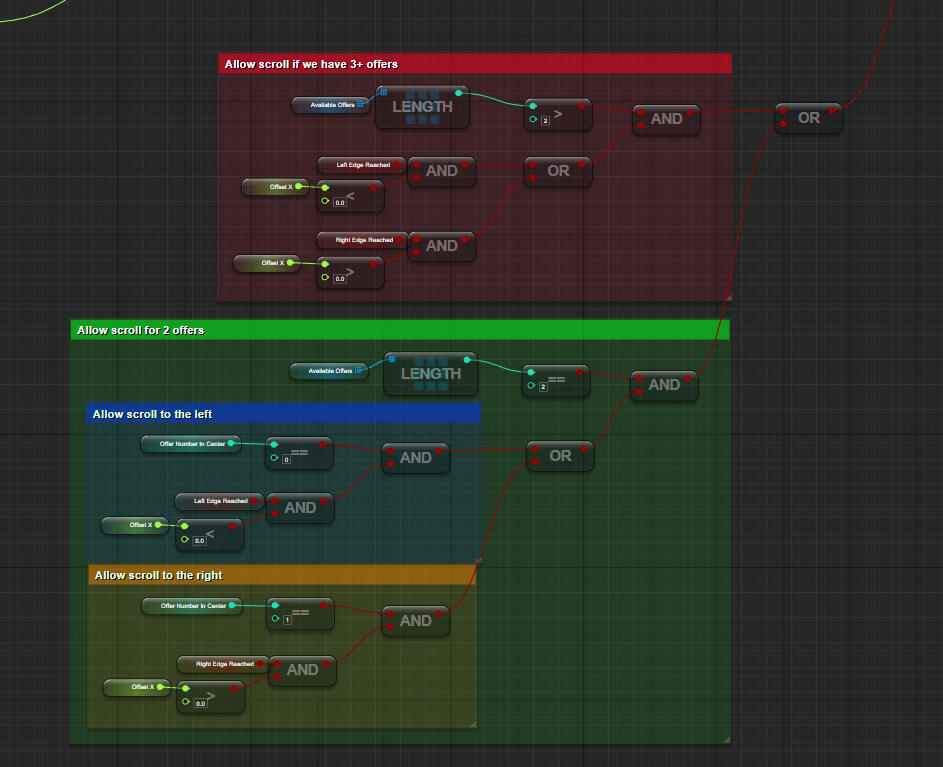Screen dimensions: 943x767
Task: Select Available Offers variable in the green comment
Action: pyautogui.click(x=330, y=371)
